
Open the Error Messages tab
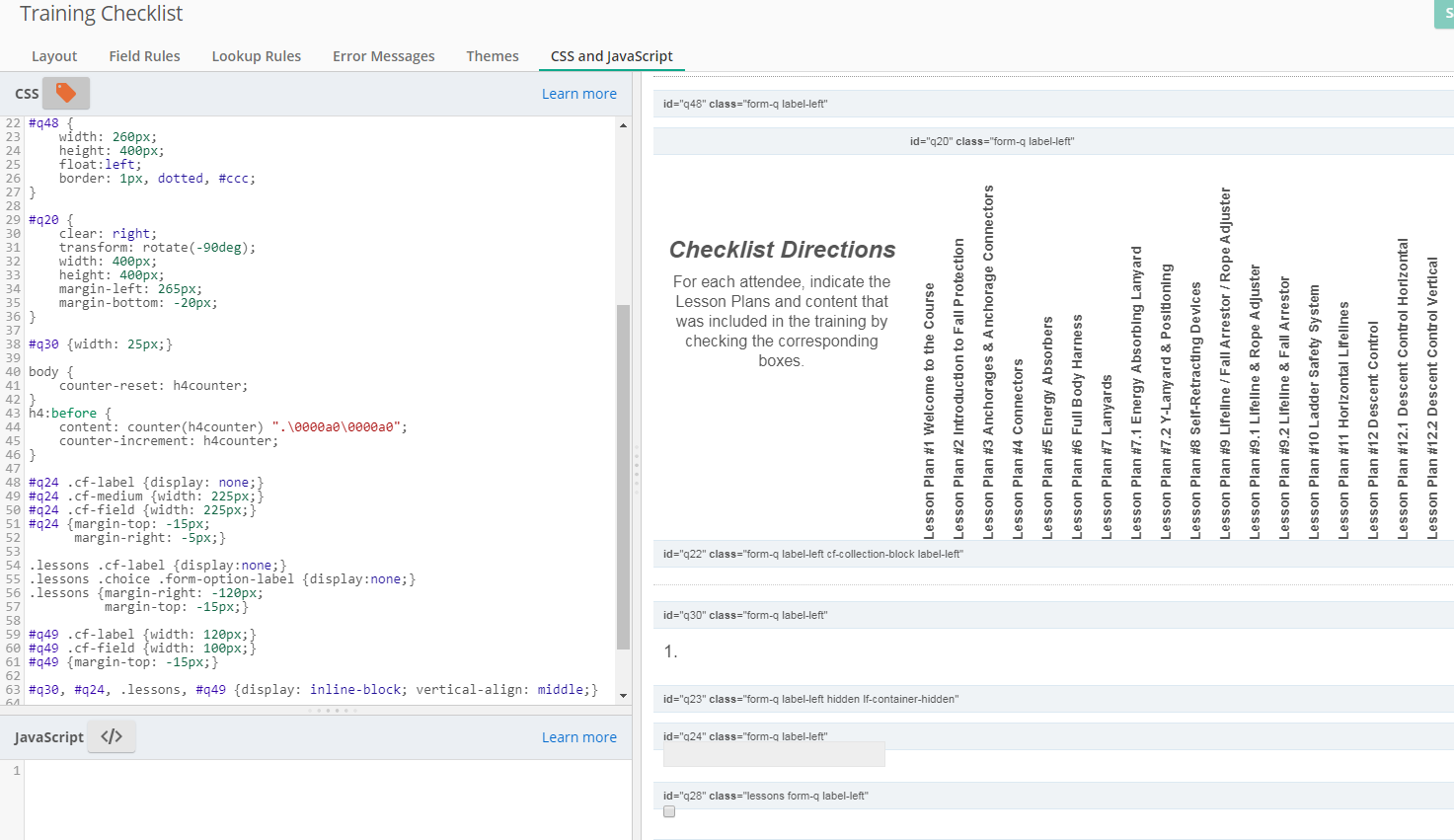point(383,56)
